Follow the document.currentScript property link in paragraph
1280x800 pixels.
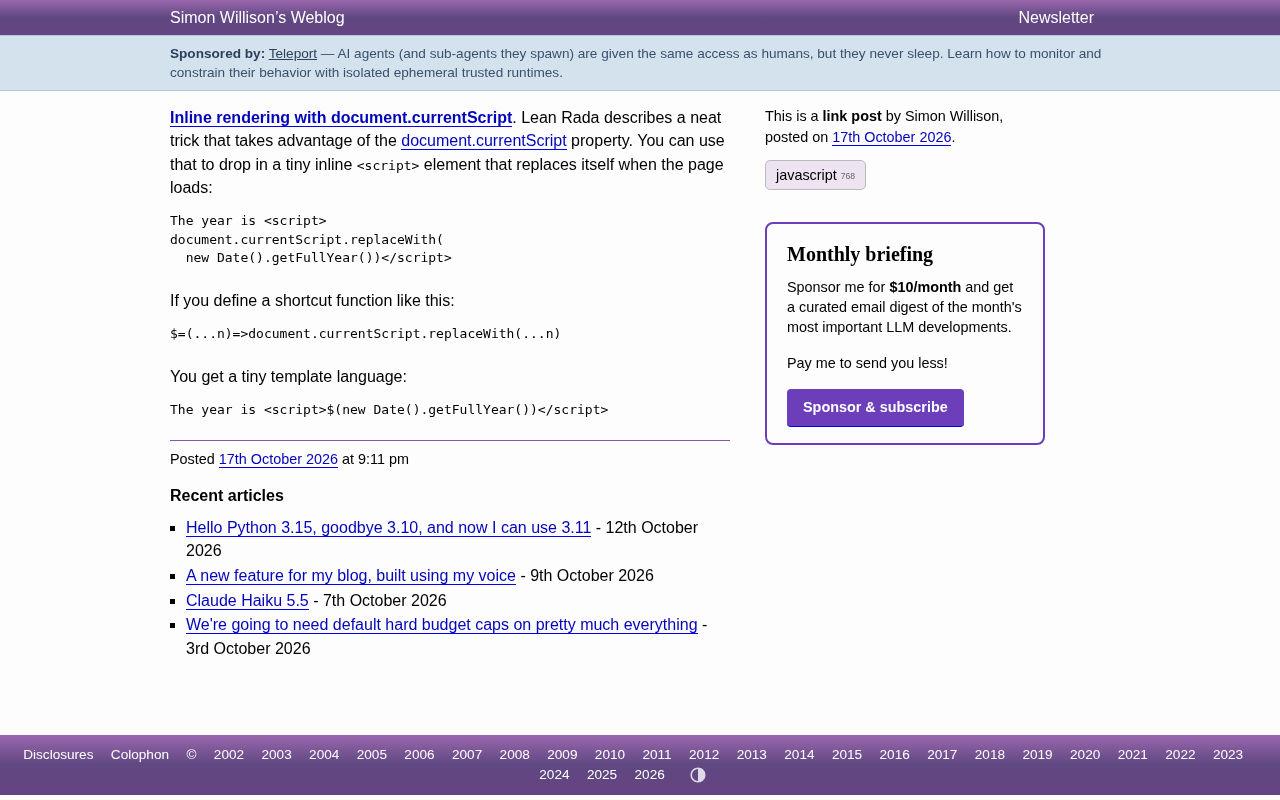point(484,141)
